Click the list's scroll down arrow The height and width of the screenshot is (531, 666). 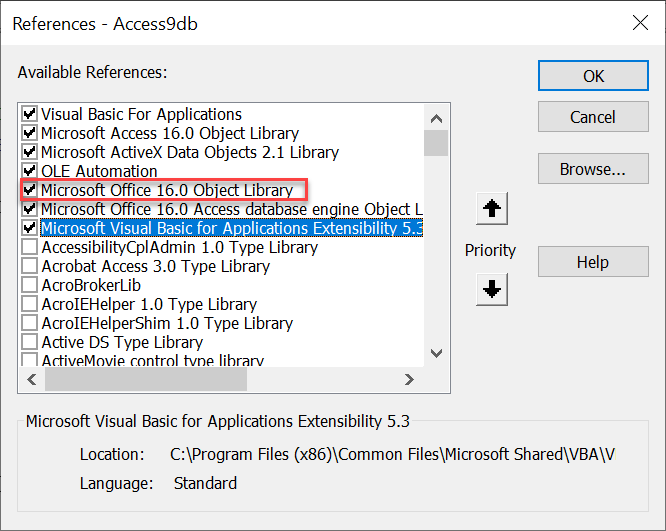(x=436, y=353)
